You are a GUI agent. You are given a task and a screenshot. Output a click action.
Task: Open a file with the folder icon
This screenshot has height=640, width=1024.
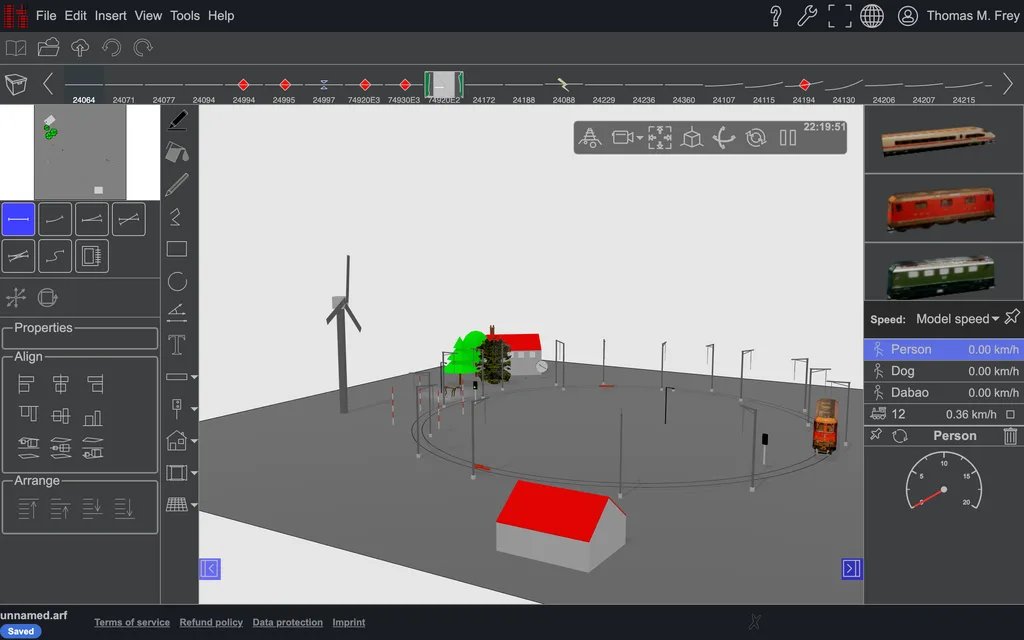pos(48,48)
